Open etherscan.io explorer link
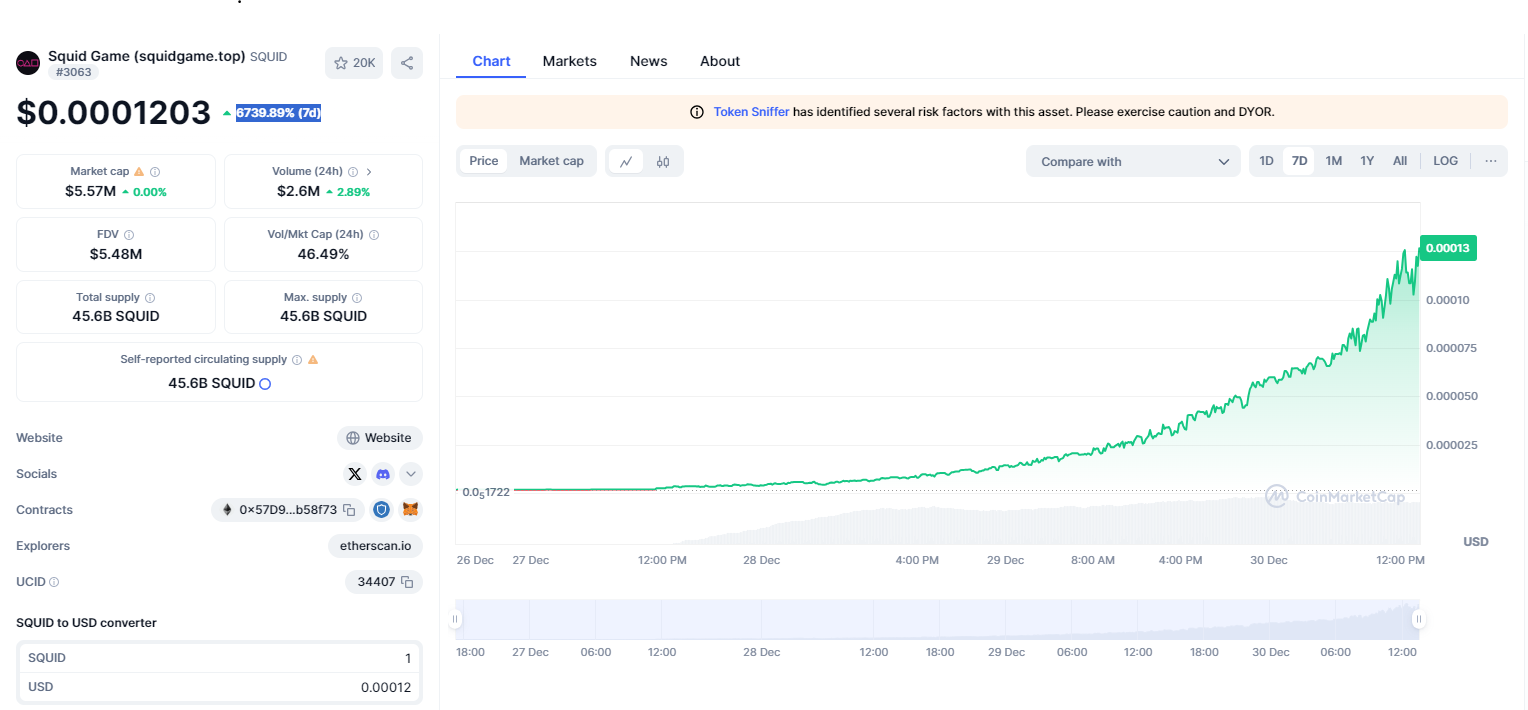The height and width of the screenshot is (710, 1528). coord(375,546)
